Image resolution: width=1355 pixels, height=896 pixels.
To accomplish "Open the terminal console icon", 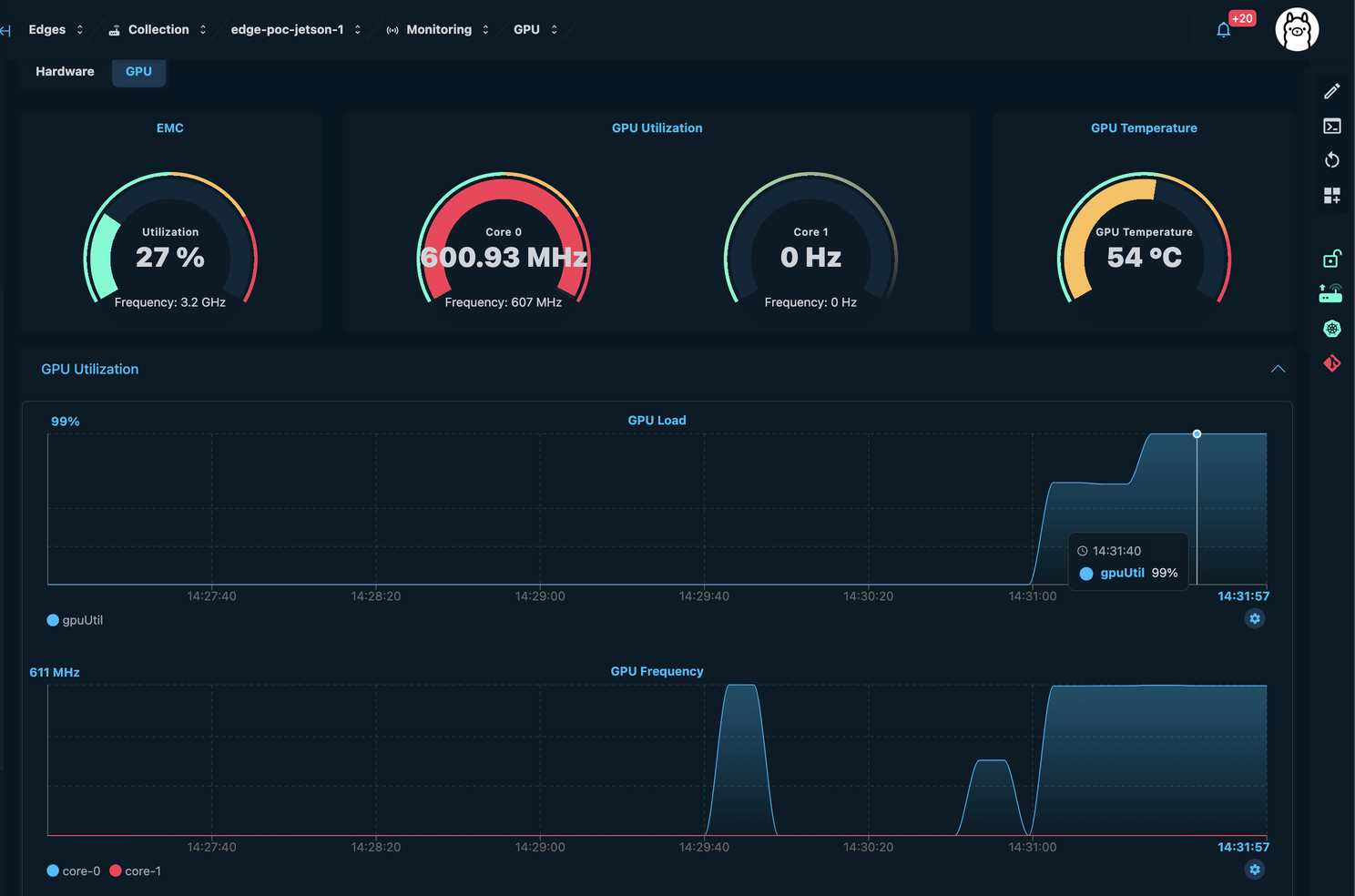I will [1332, 126].
